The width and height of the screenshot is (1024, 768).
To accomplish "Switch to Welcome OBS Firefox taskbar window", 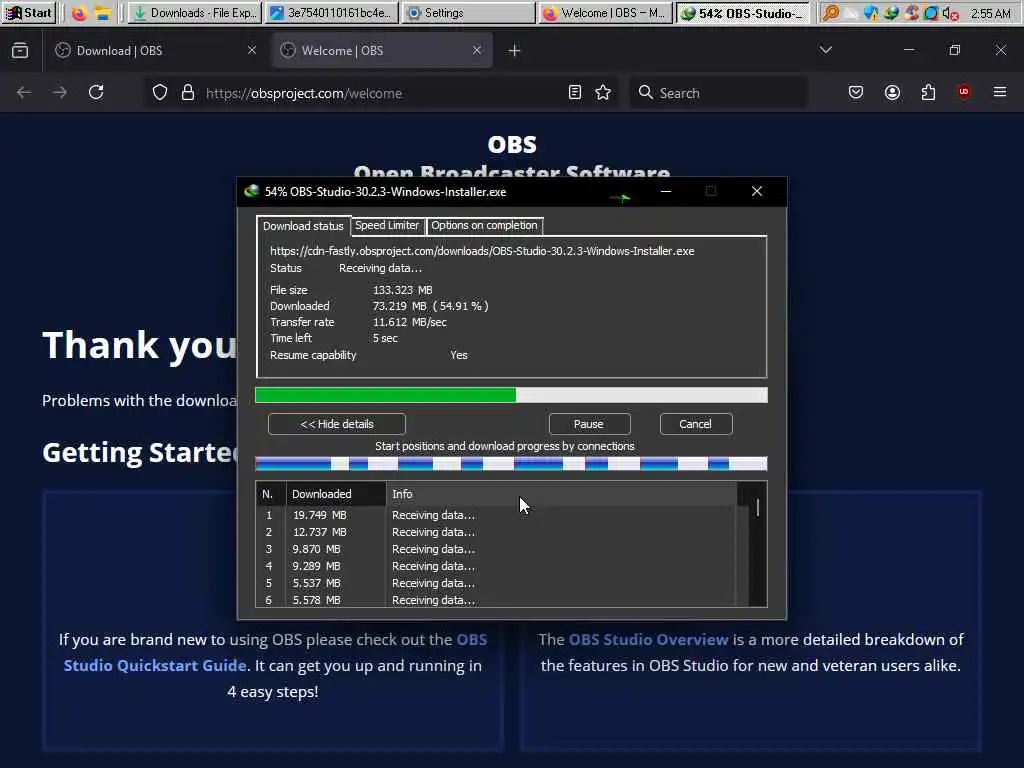I will pos(605,13).
